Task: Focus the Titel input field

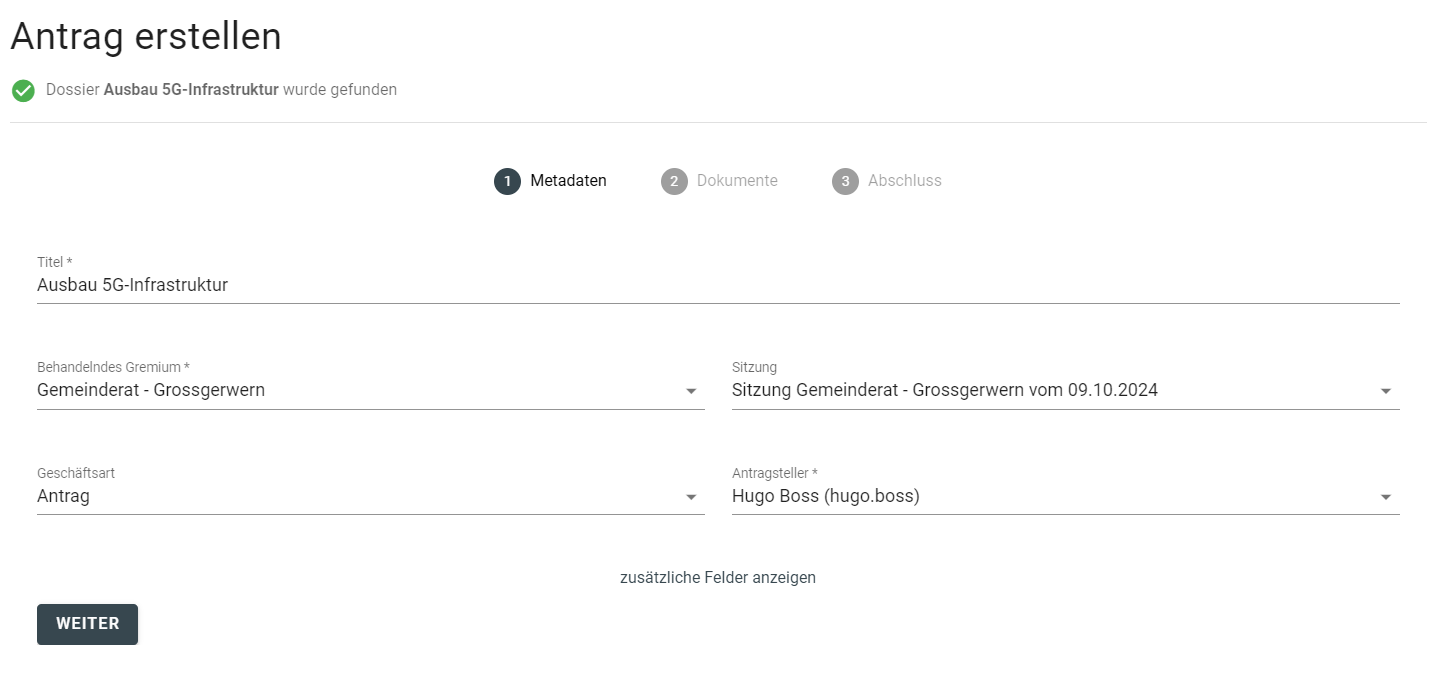Action: coord(717,285)
